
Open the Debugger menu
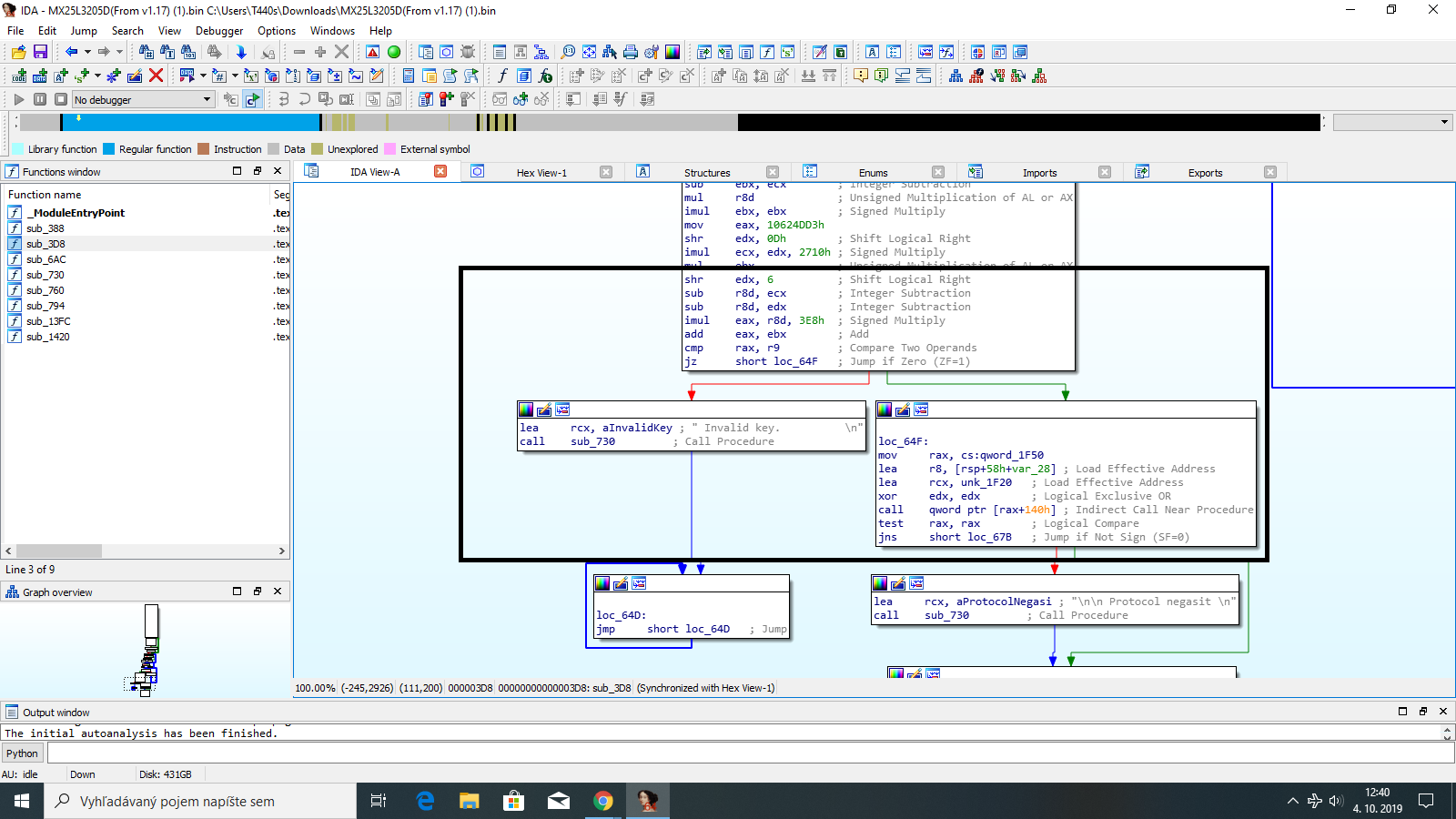tap(219, 31)
